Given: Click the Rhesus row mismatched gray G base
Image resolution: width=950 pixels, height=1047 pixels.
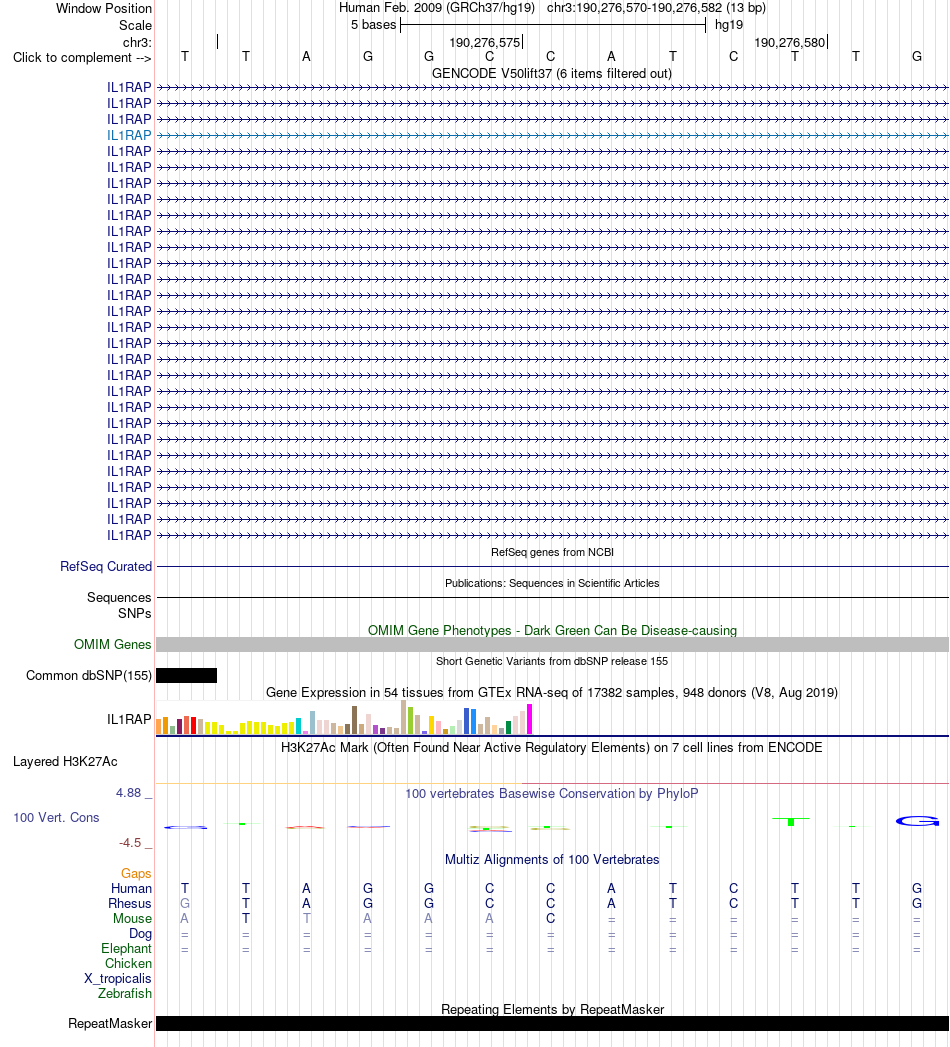Looking at the screenshot, I should [185, 903].
